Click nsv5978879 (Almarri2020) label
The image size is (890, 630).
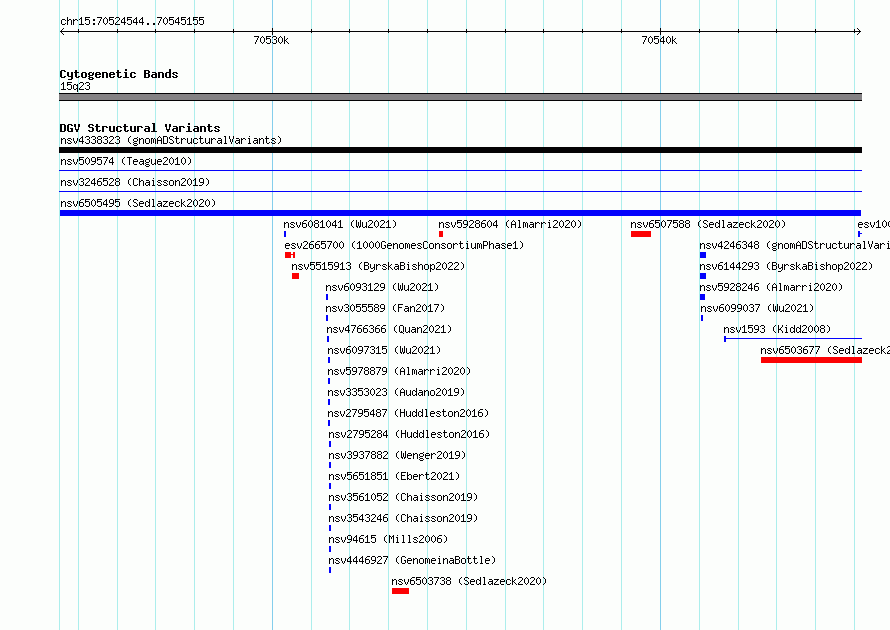click(x=399, y=371)
